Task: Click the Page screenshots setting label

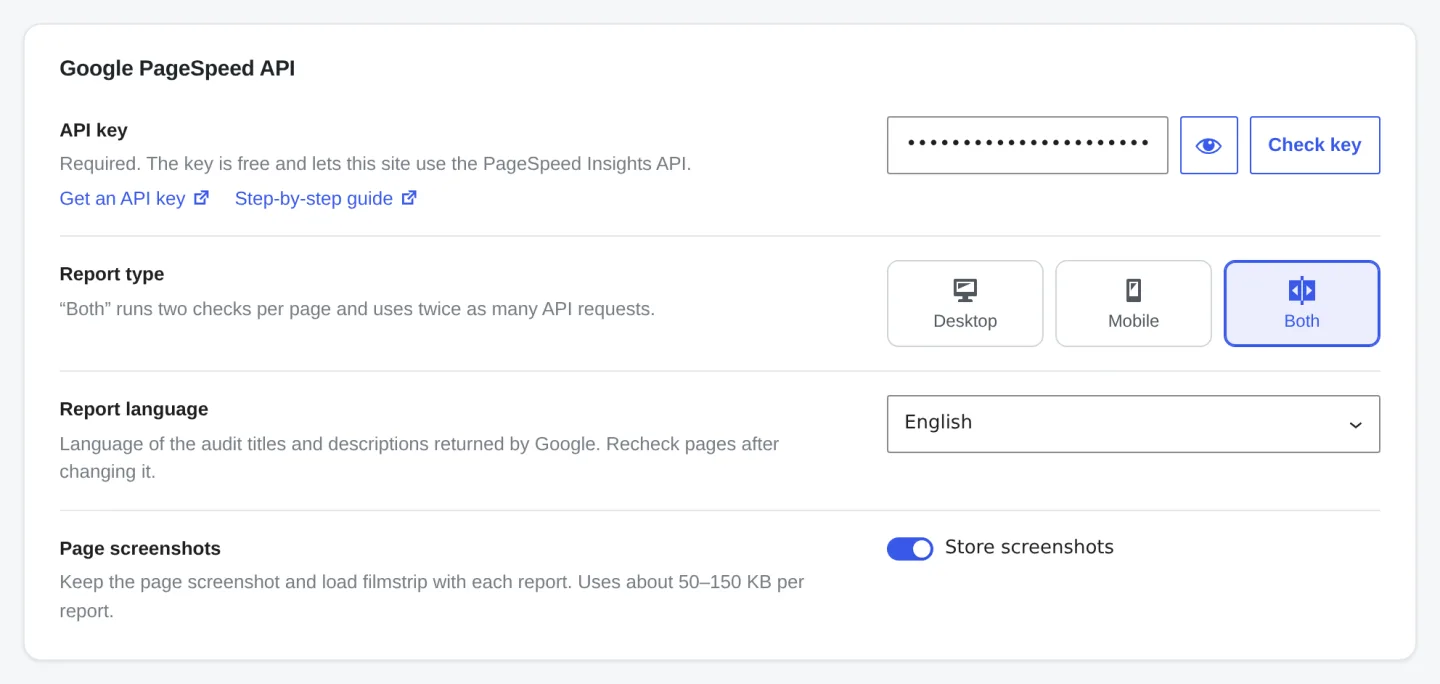Action: point(140,548)
